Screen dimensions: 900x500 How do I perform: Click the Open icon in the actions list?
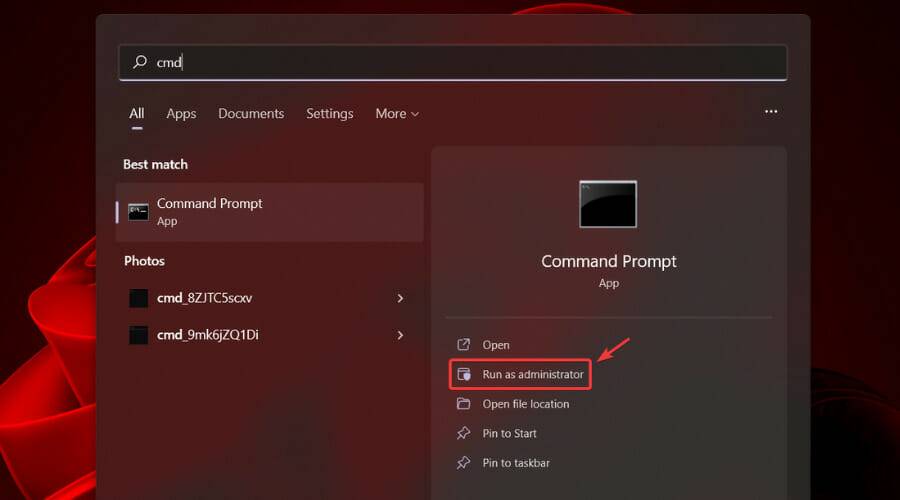click(463, 345)
